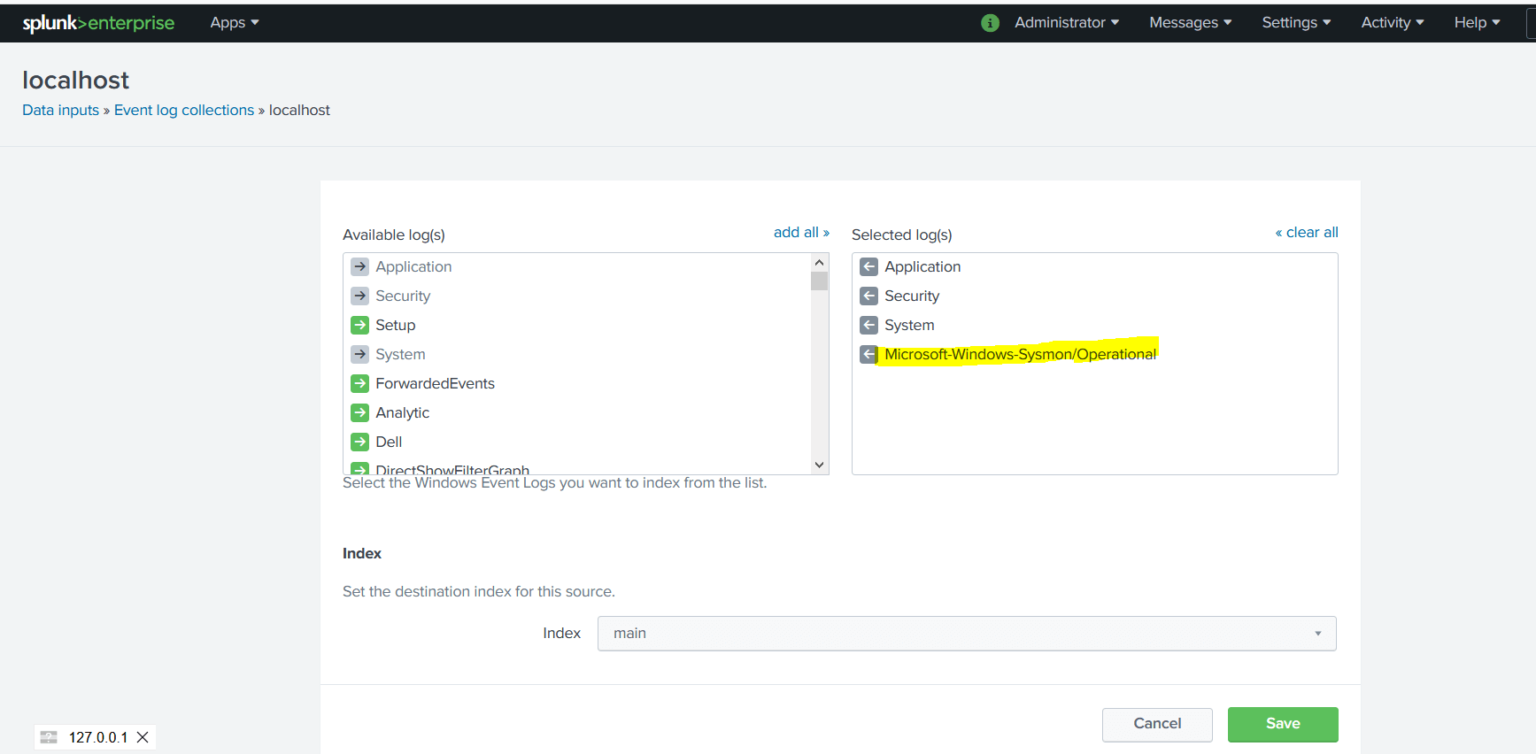Screen dimensions: 1536x754
Task: Add the Dell log via its arrow icon
Action: coord(360,441)
